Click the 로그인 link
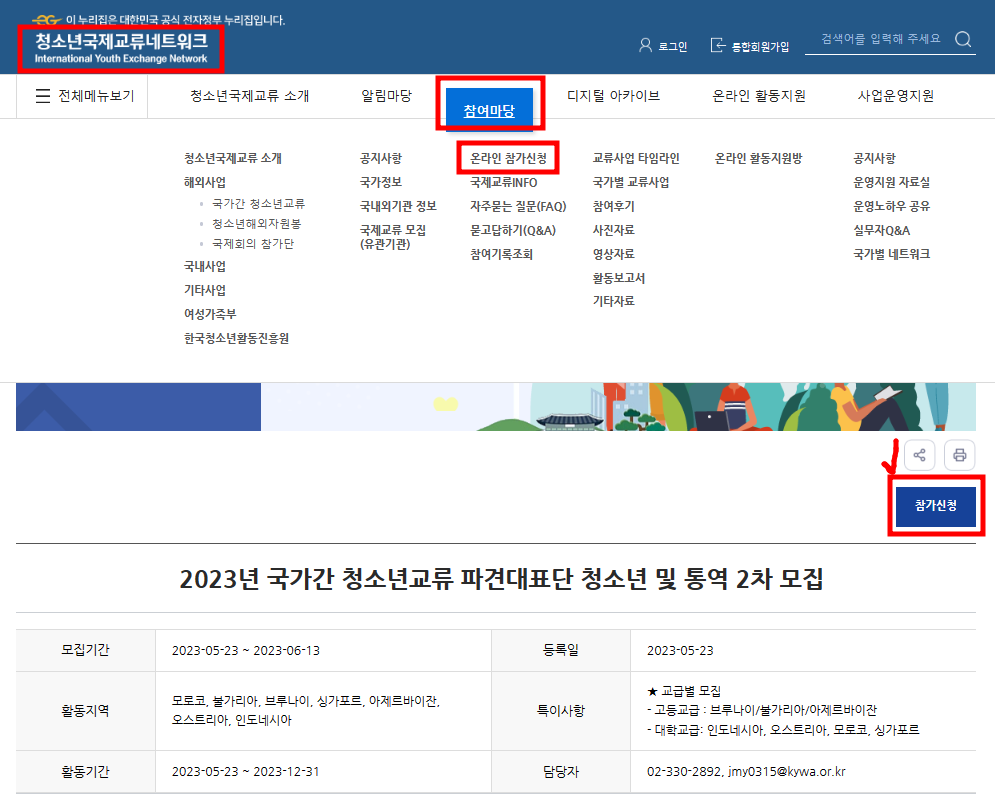 pos(673,46)
